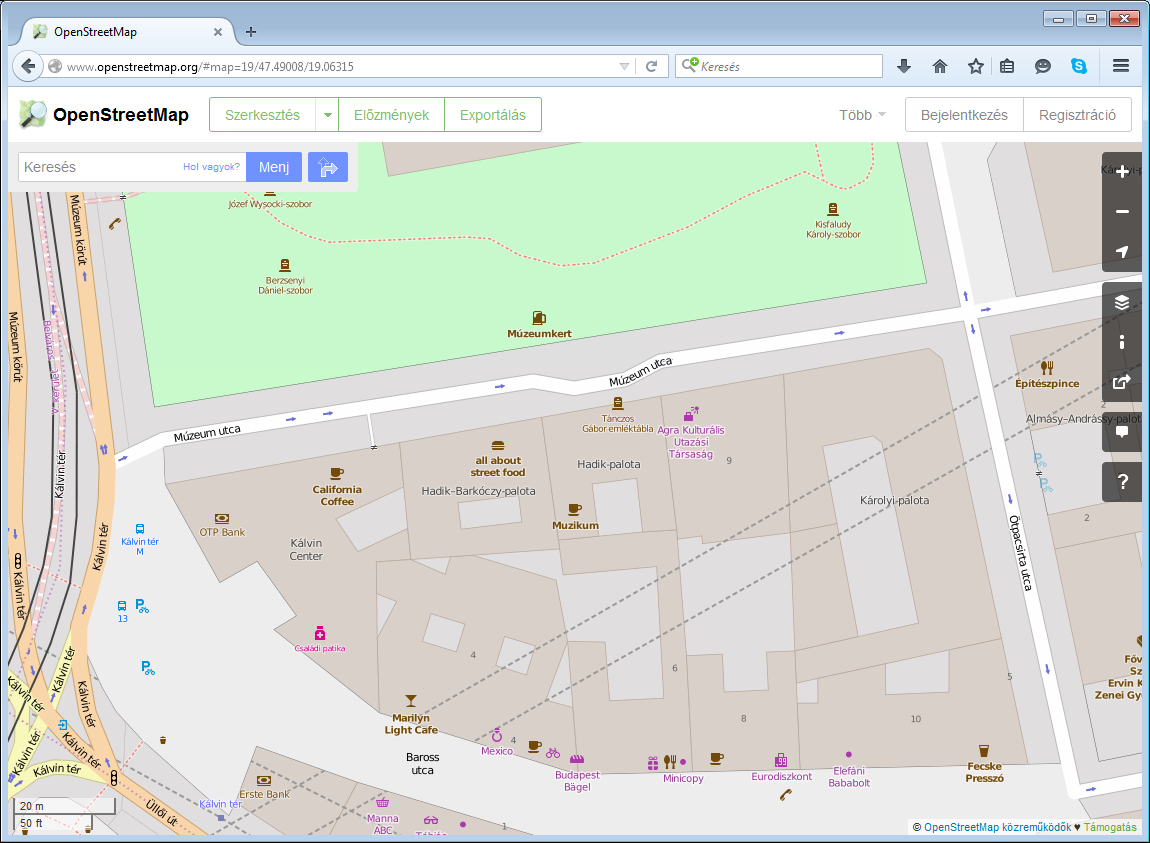Screen dimensions: 1150x843
Task: Click the Kálvin Center label
Action: click(x=306, y=550)
